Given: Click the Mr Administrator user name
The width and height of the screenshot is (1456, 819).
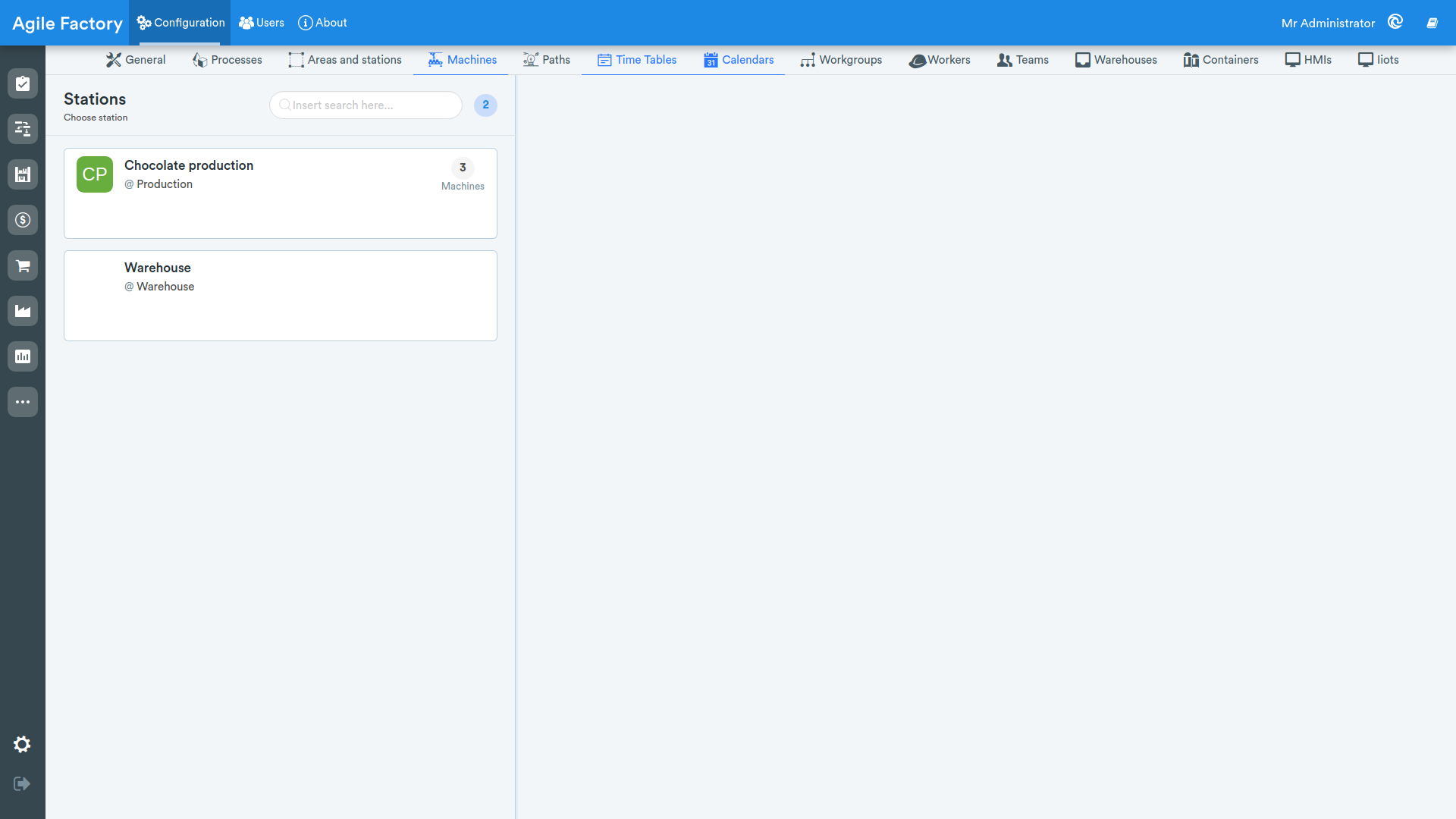Looking at the screenshot, I should [1328, 24].
